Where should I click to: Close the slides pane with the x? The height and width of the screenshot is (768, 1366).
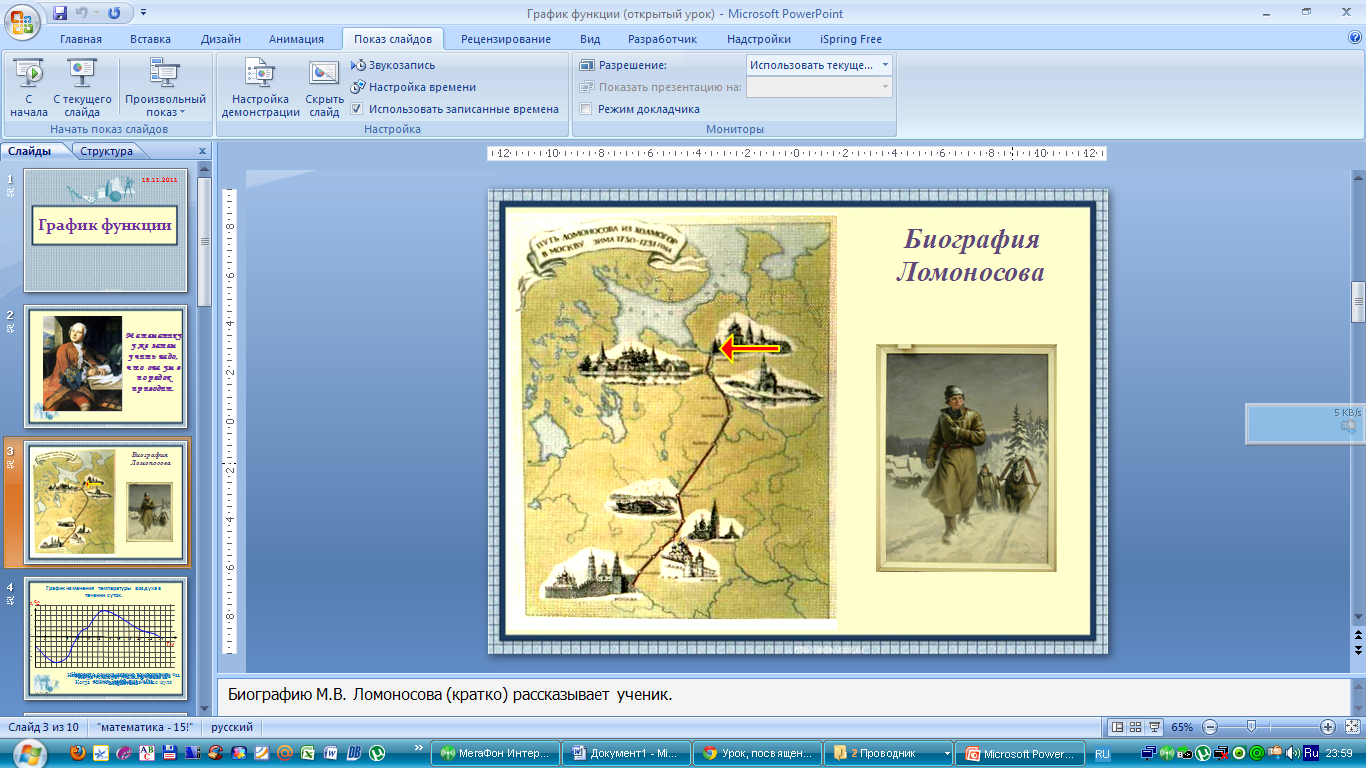[202, 151]
